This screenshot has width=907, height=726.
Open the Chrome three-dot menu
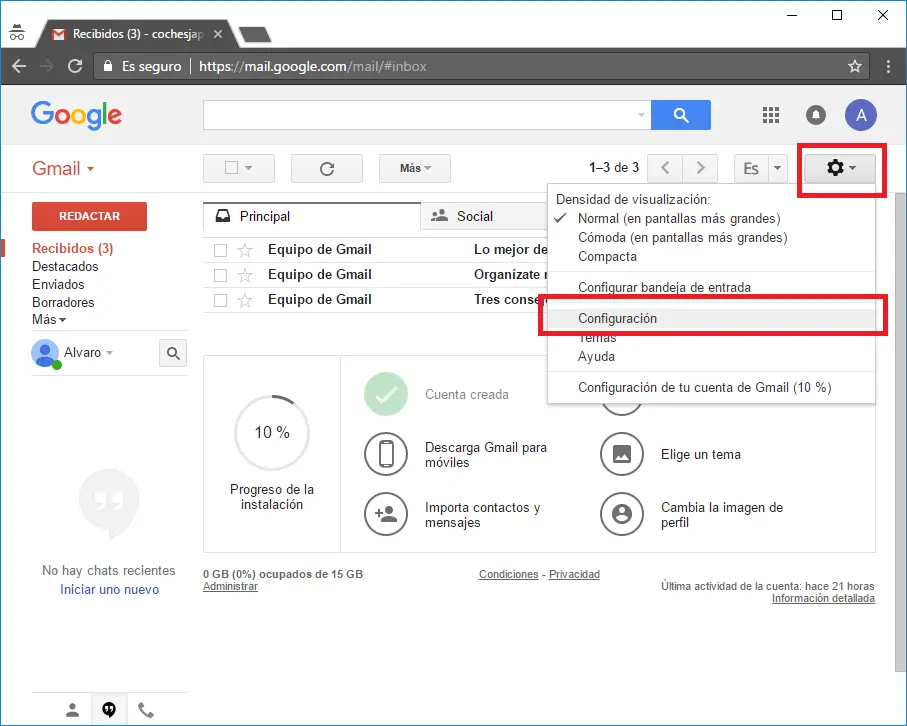[x=888, y=67]
